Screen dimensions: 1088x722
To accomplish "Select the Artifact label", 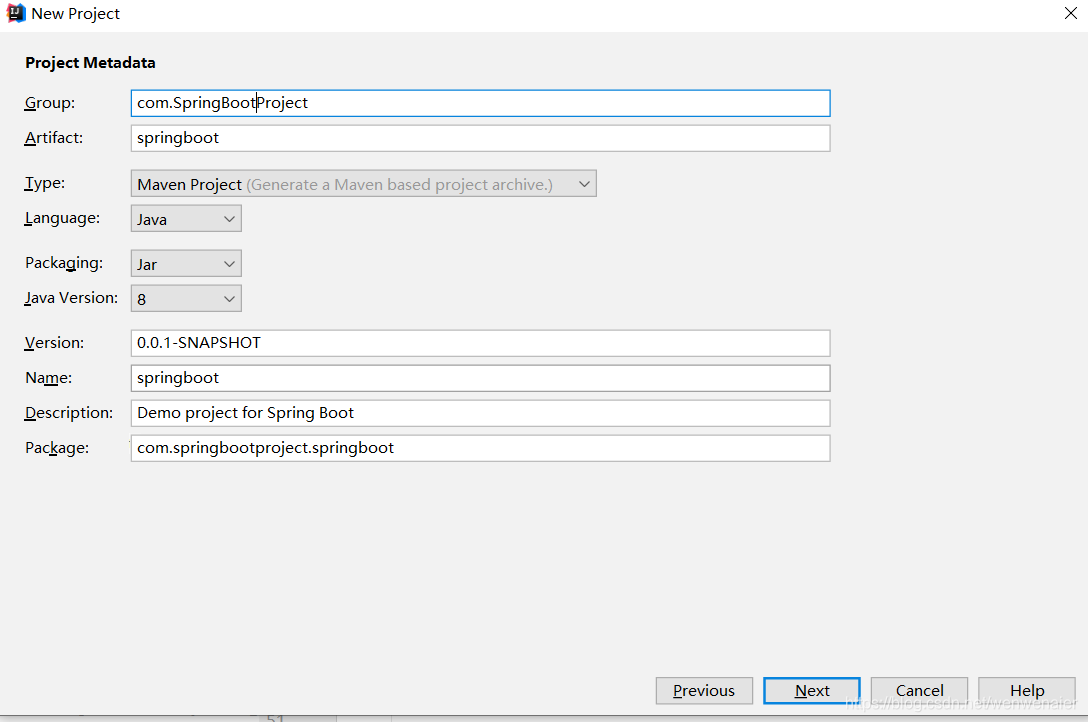I will (x=54, y=137).
